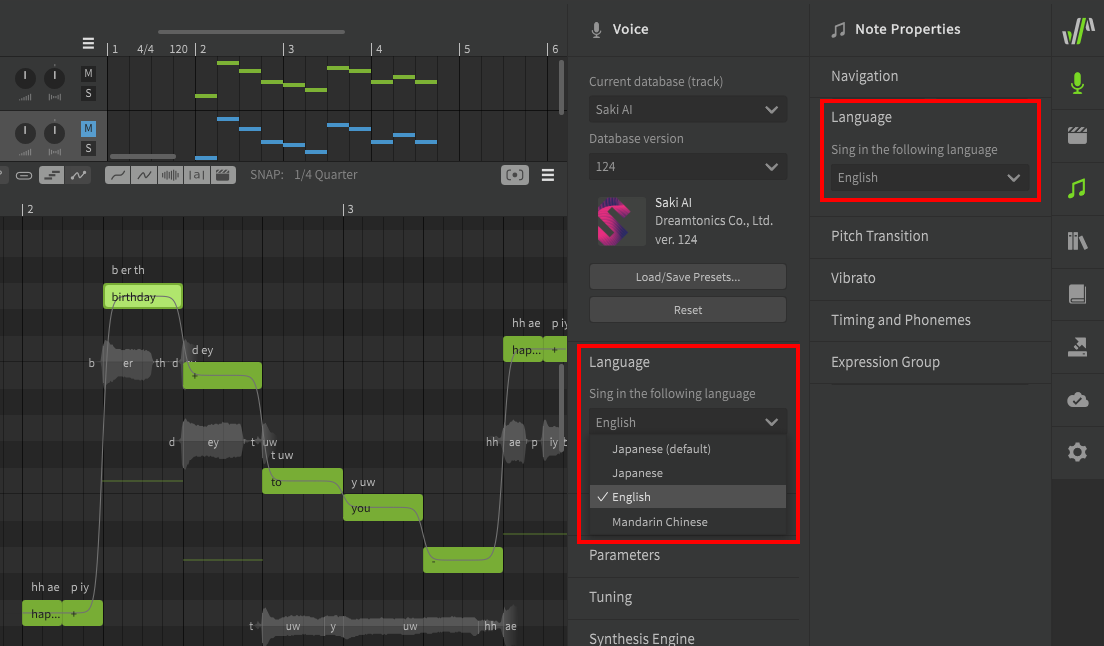
Task: Collapse the Voice panel Language section header
Action: pos(619,362)
